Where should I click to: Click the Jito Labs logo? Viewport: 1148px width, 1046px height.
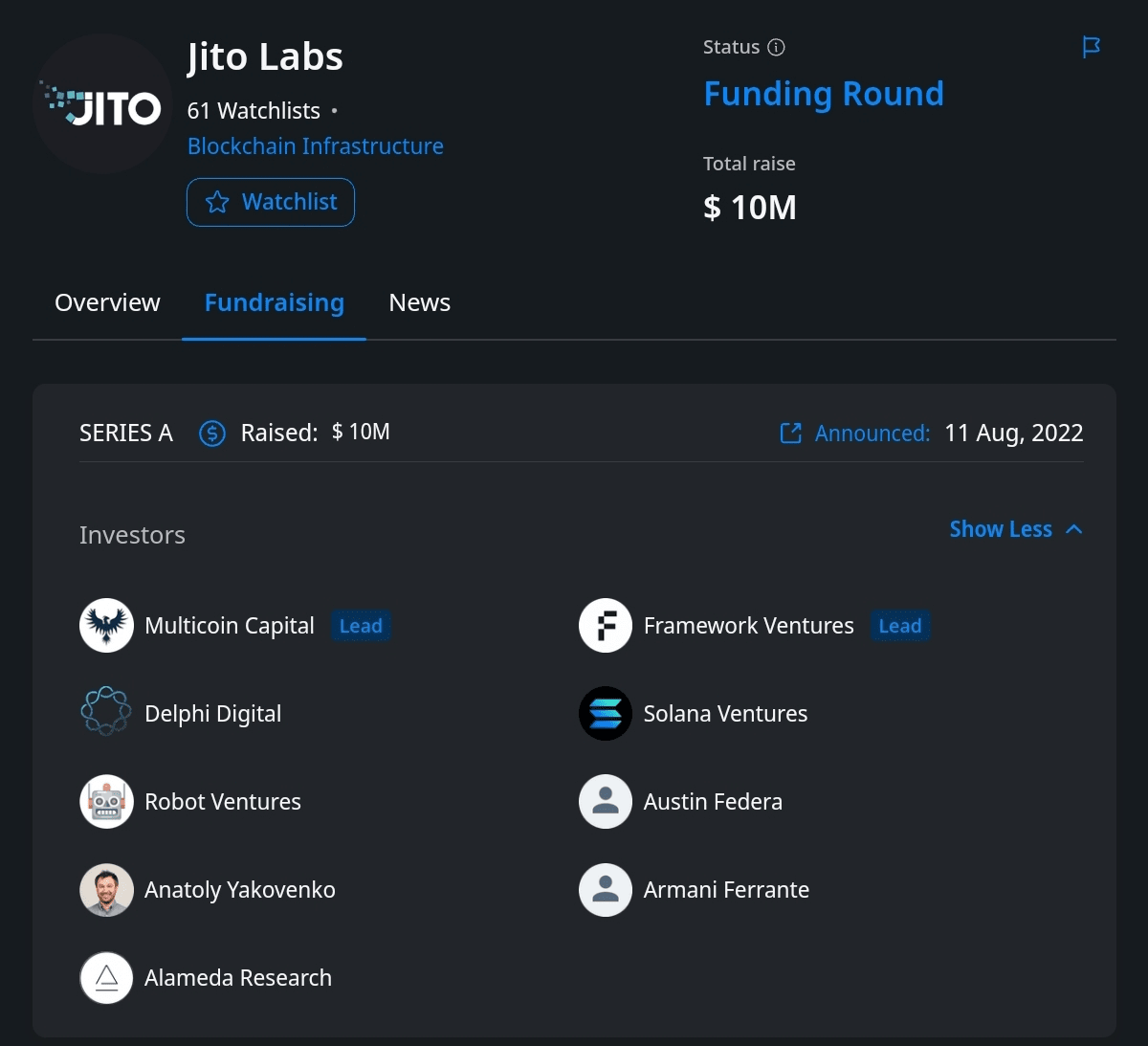coord(103,104)
